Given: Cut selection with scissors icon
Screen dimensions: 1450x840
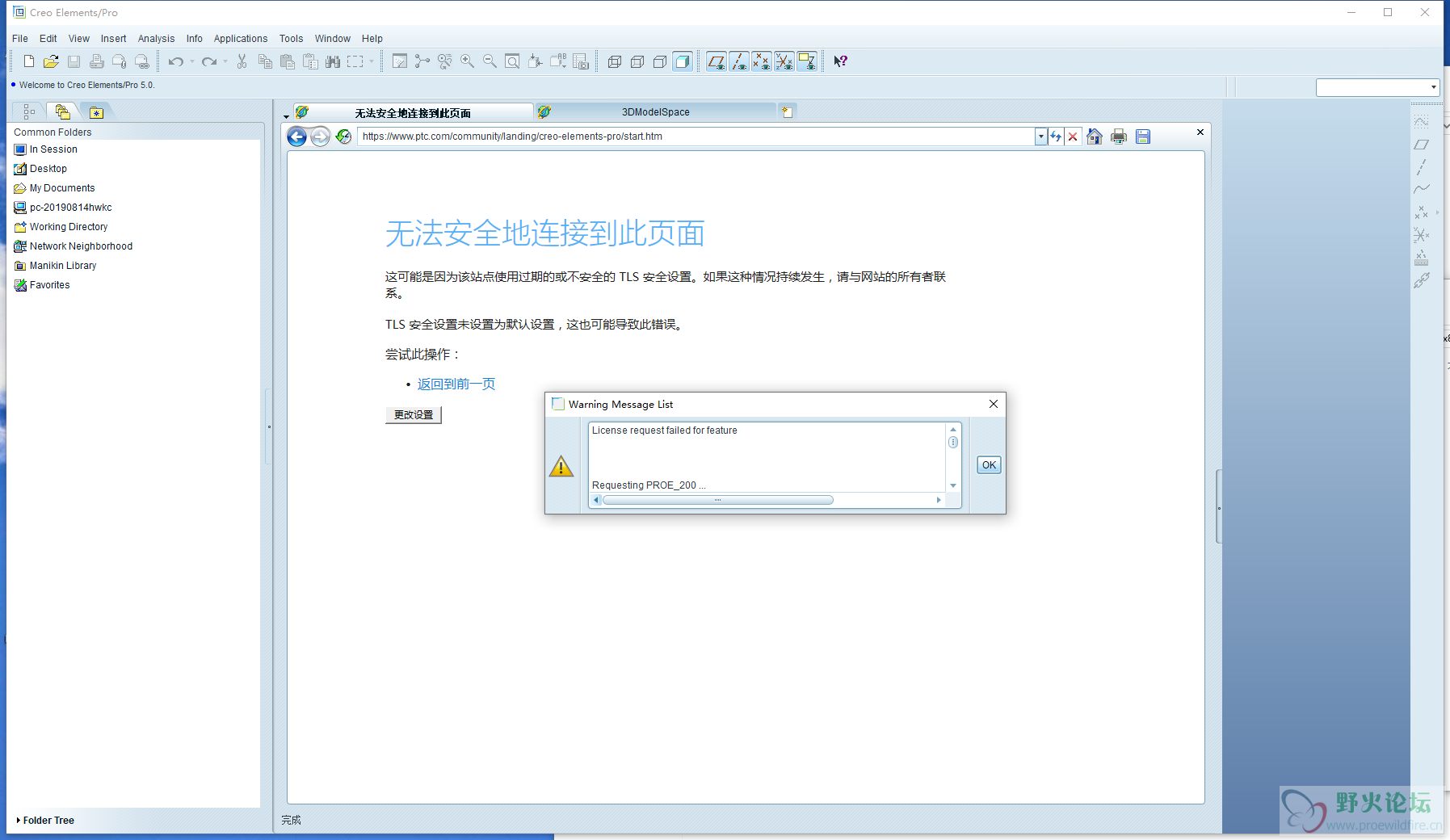Looking at the screenshot, I should [242, 61].
